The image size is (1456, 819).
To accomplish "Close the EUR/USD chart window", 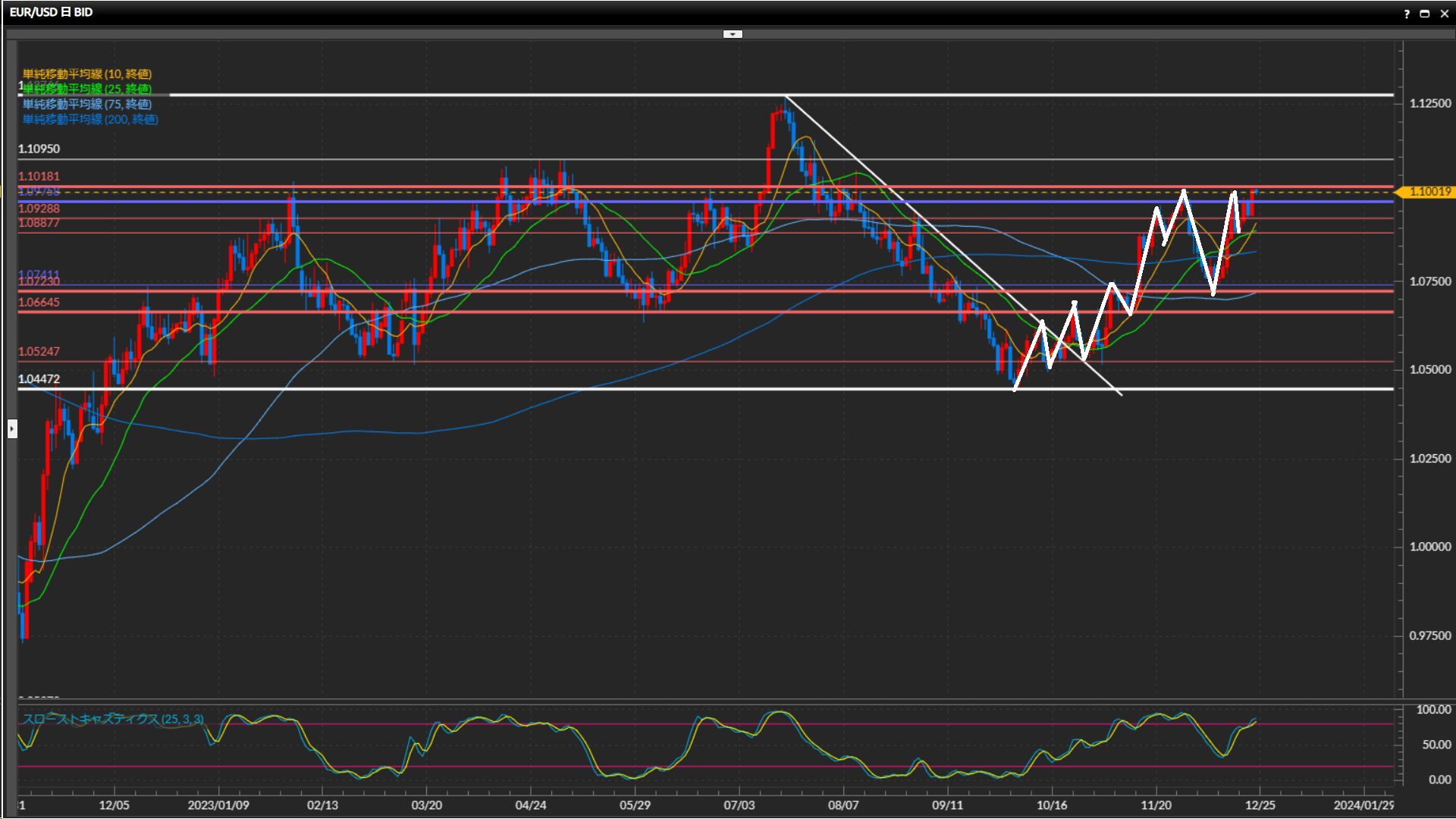I will 1444,14.
